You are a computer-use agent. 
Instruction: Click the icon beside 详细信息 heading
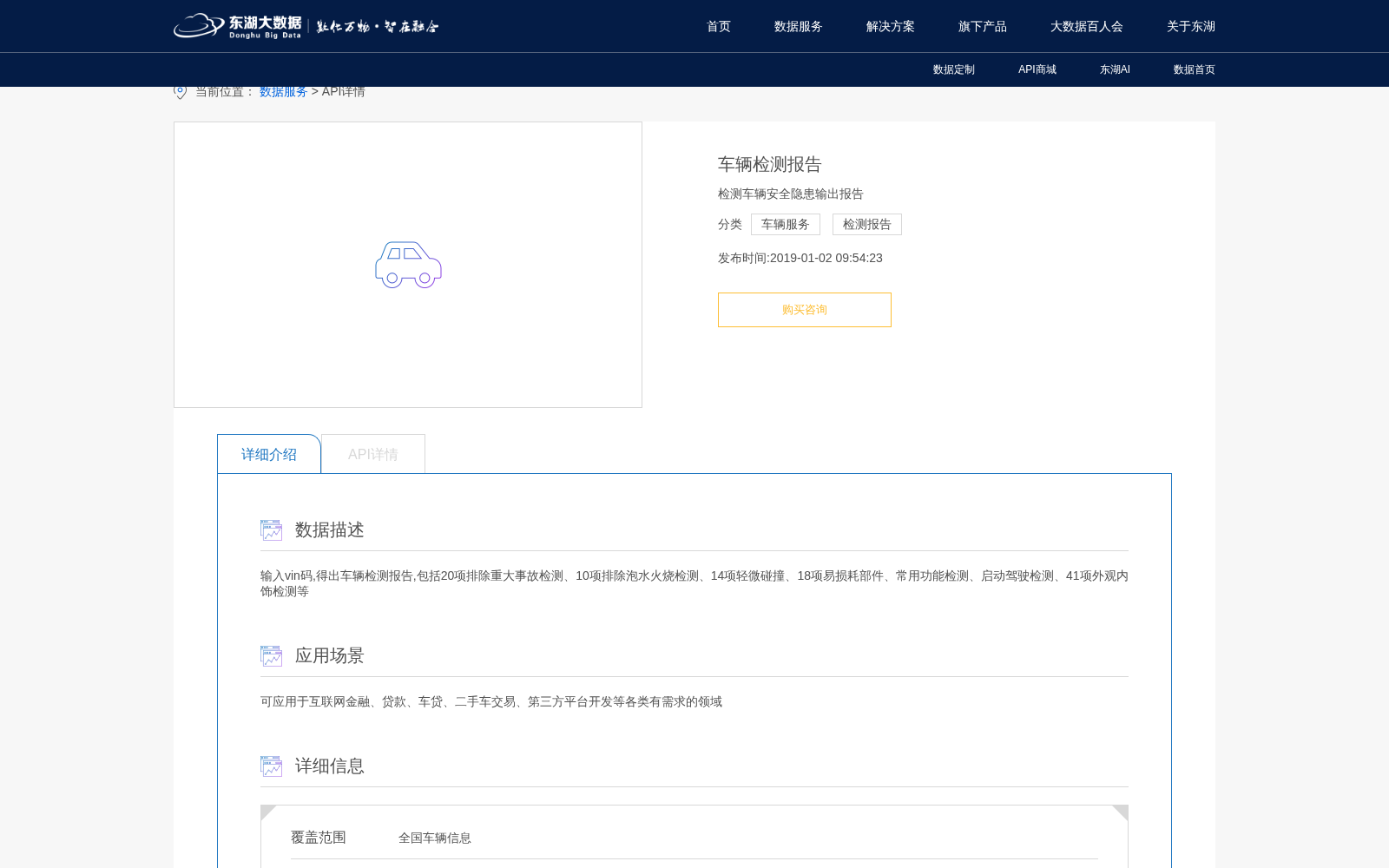pos(271,766)
